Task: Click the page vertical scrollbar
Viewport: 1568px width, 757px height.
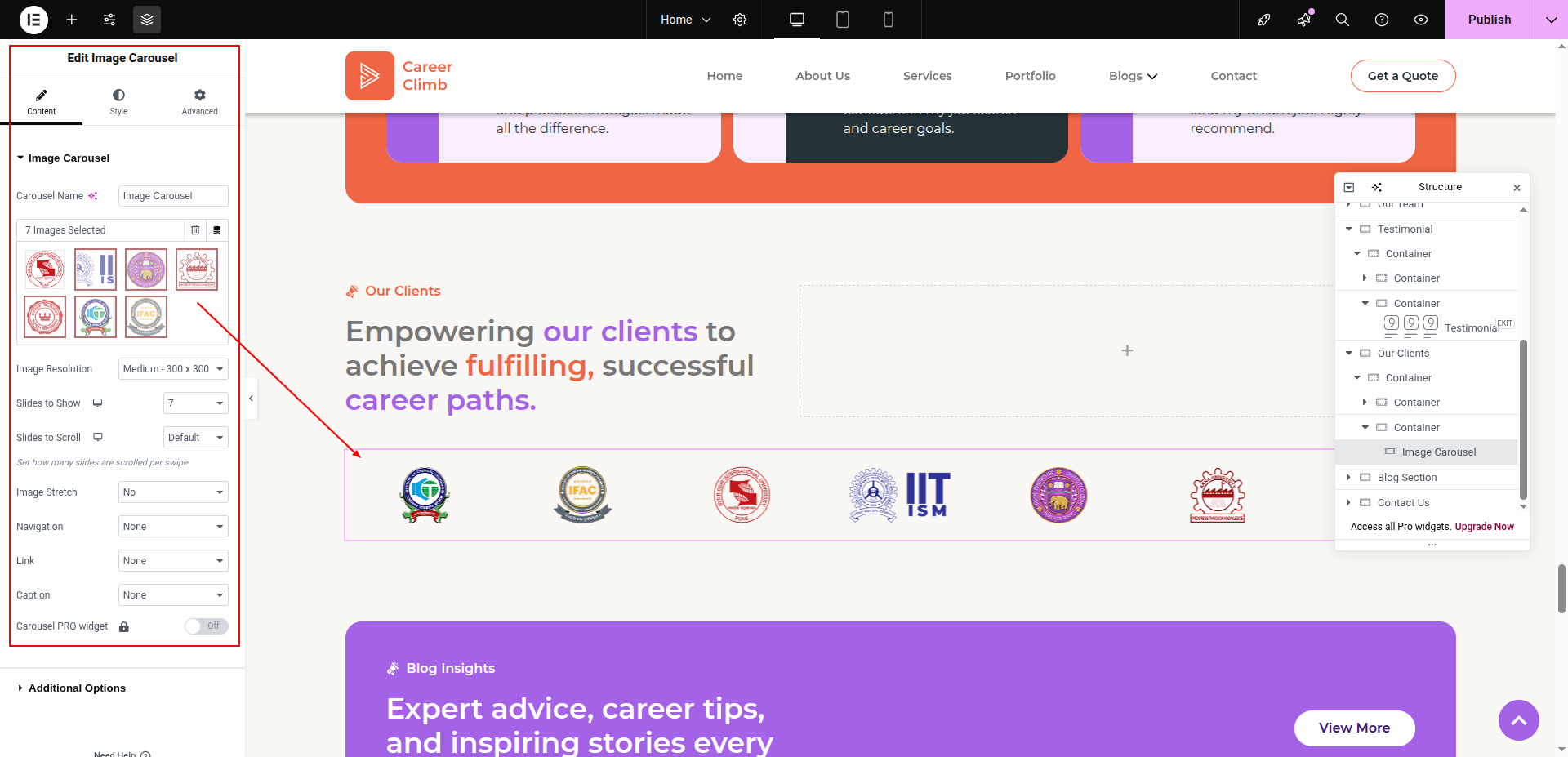Action: [1561, 588]
